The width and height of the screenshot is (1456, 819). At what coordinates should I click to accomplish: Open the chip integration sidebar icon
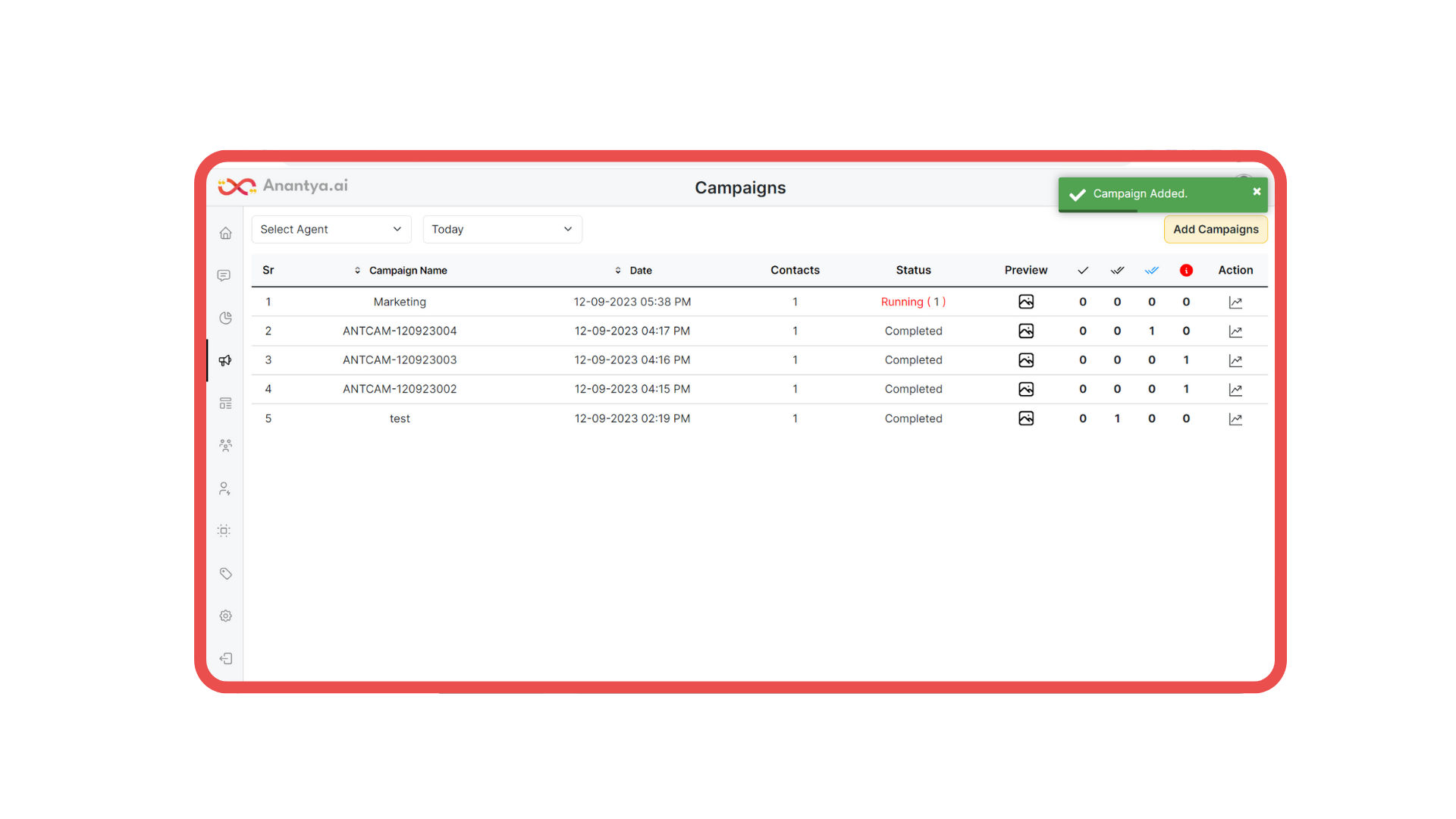224,531
